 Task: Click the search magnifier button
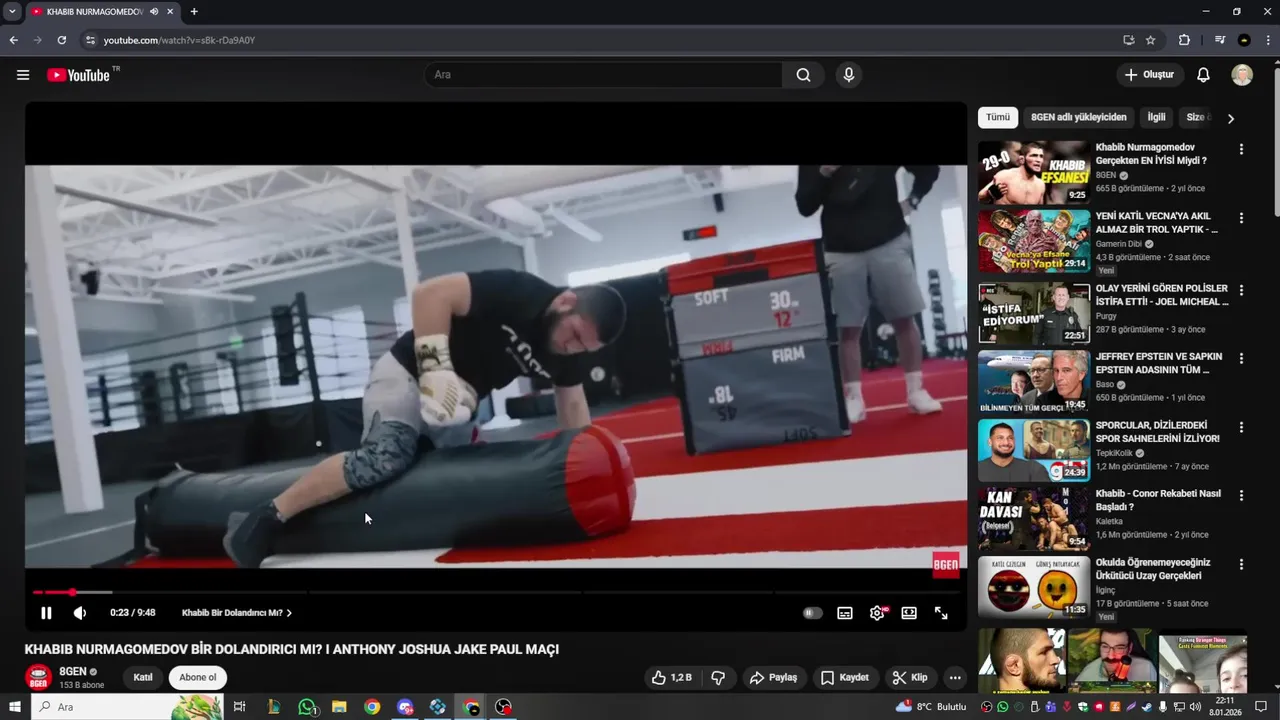pyautogui.click(x=803, y=75)
